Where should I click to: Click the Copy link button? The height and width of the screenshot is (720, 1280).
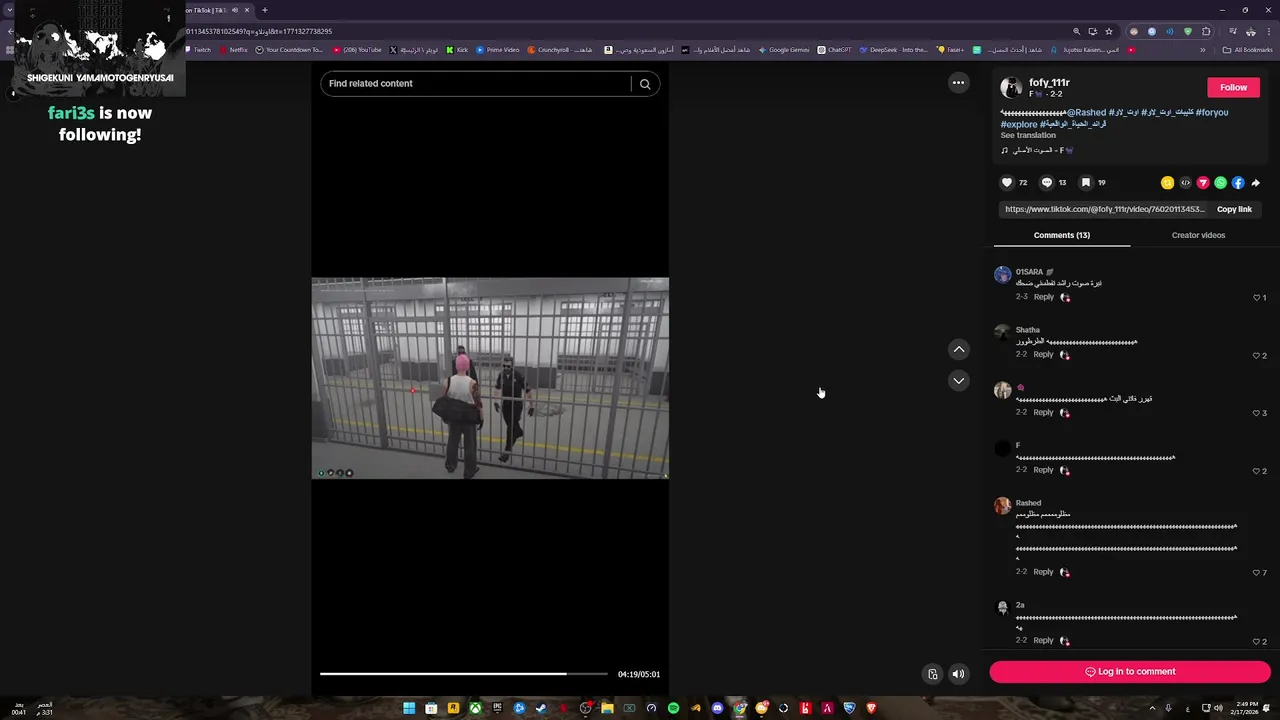click(x=1234, y=209)
